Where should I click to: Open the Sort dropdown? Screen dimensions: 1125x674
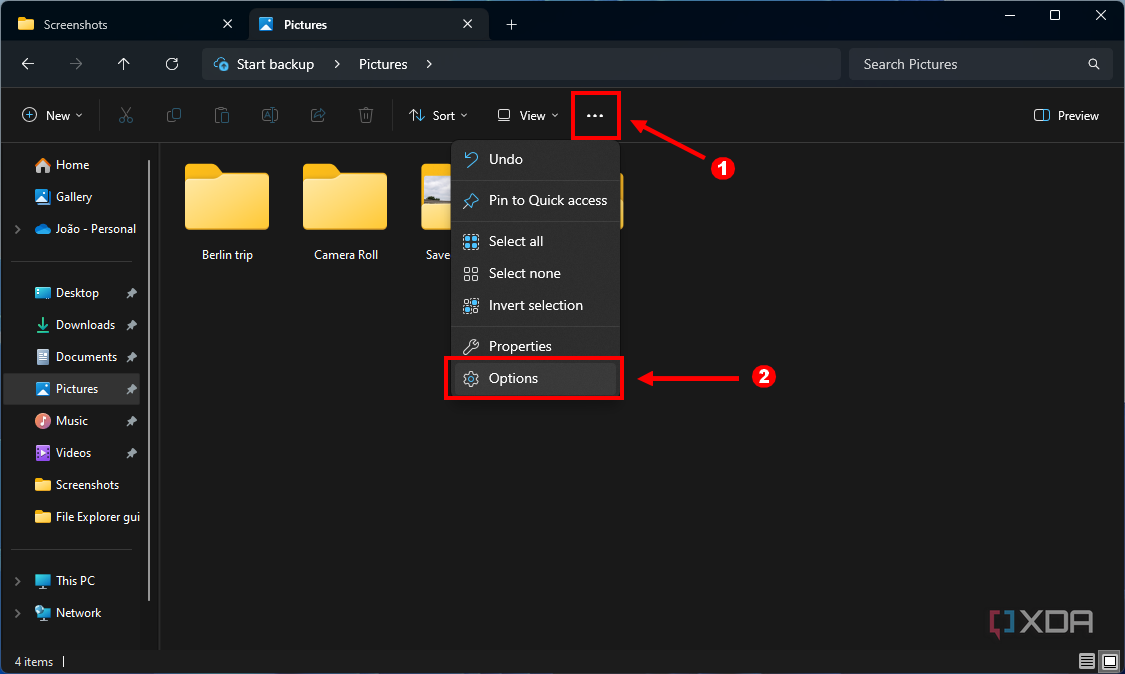[437, 115]
